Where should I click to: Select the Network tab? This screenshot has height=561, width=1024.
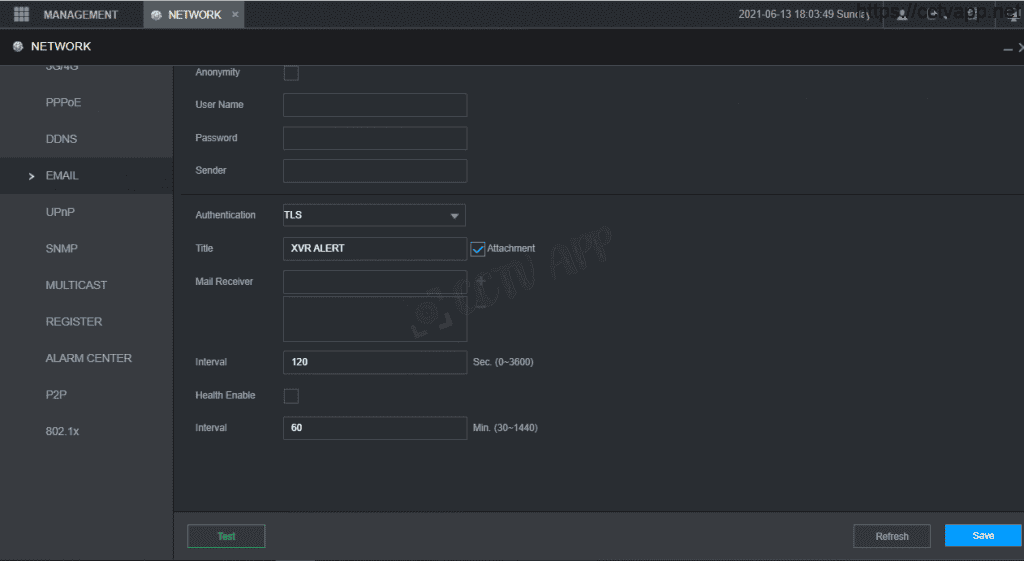tap(193, 15)
